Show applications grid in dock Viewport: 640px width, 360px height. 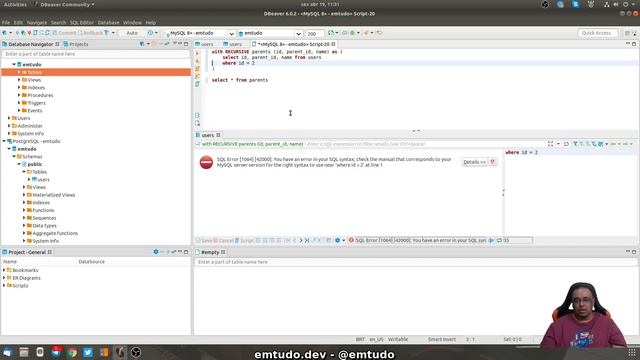click(632, 352)
